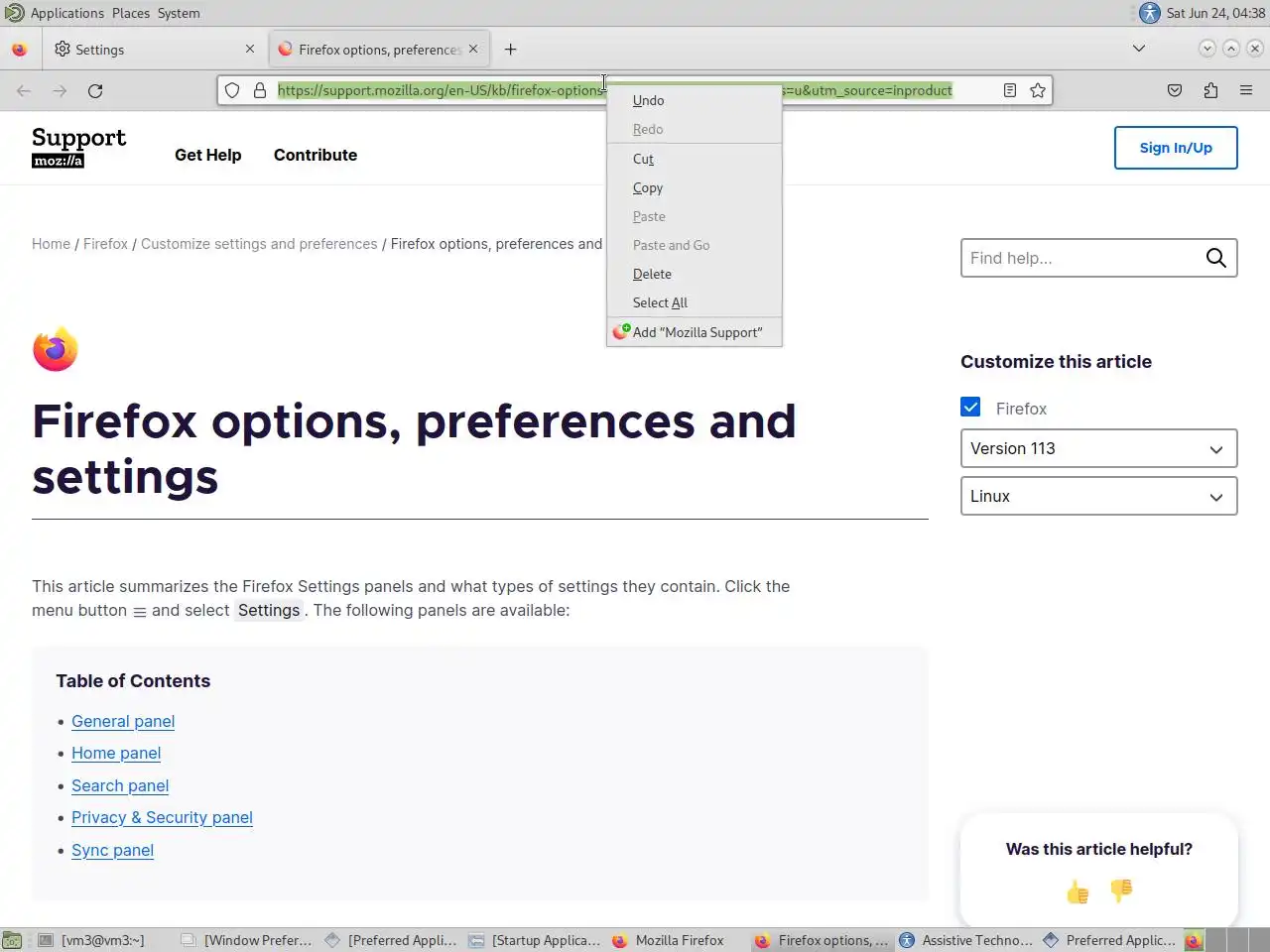The image size is (1270, 952).
Task: Uncheck the Firefox checkbox
Action: [970, 408]
